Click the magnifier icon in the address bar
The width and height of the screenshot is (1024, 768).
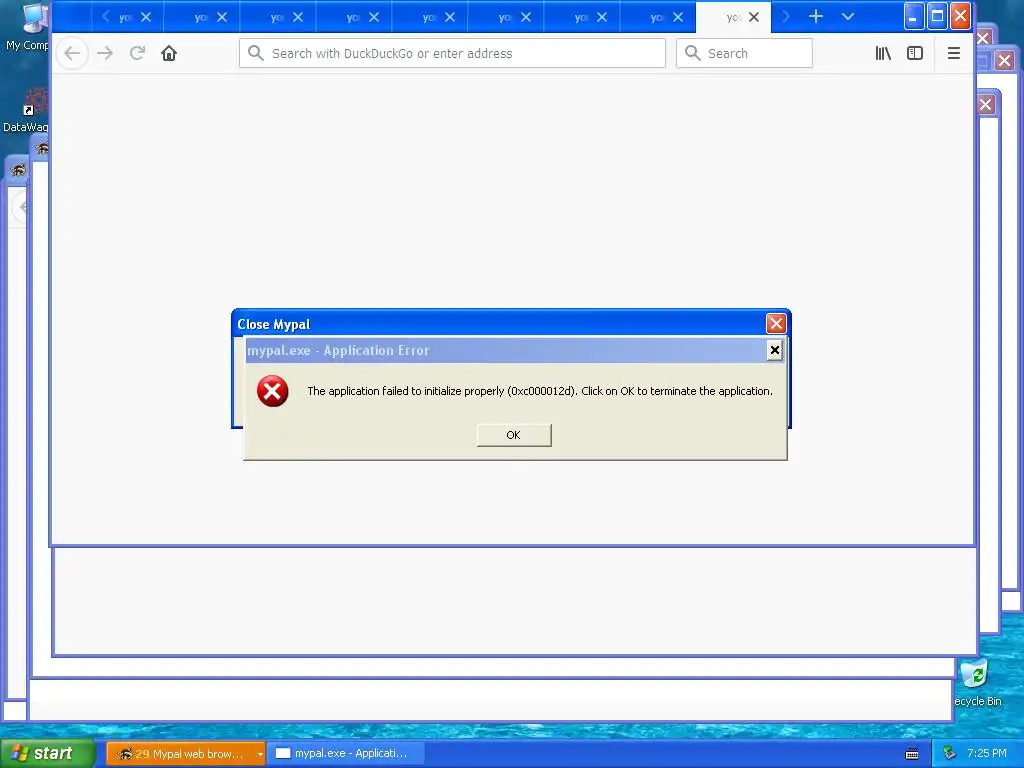[256, 54]
